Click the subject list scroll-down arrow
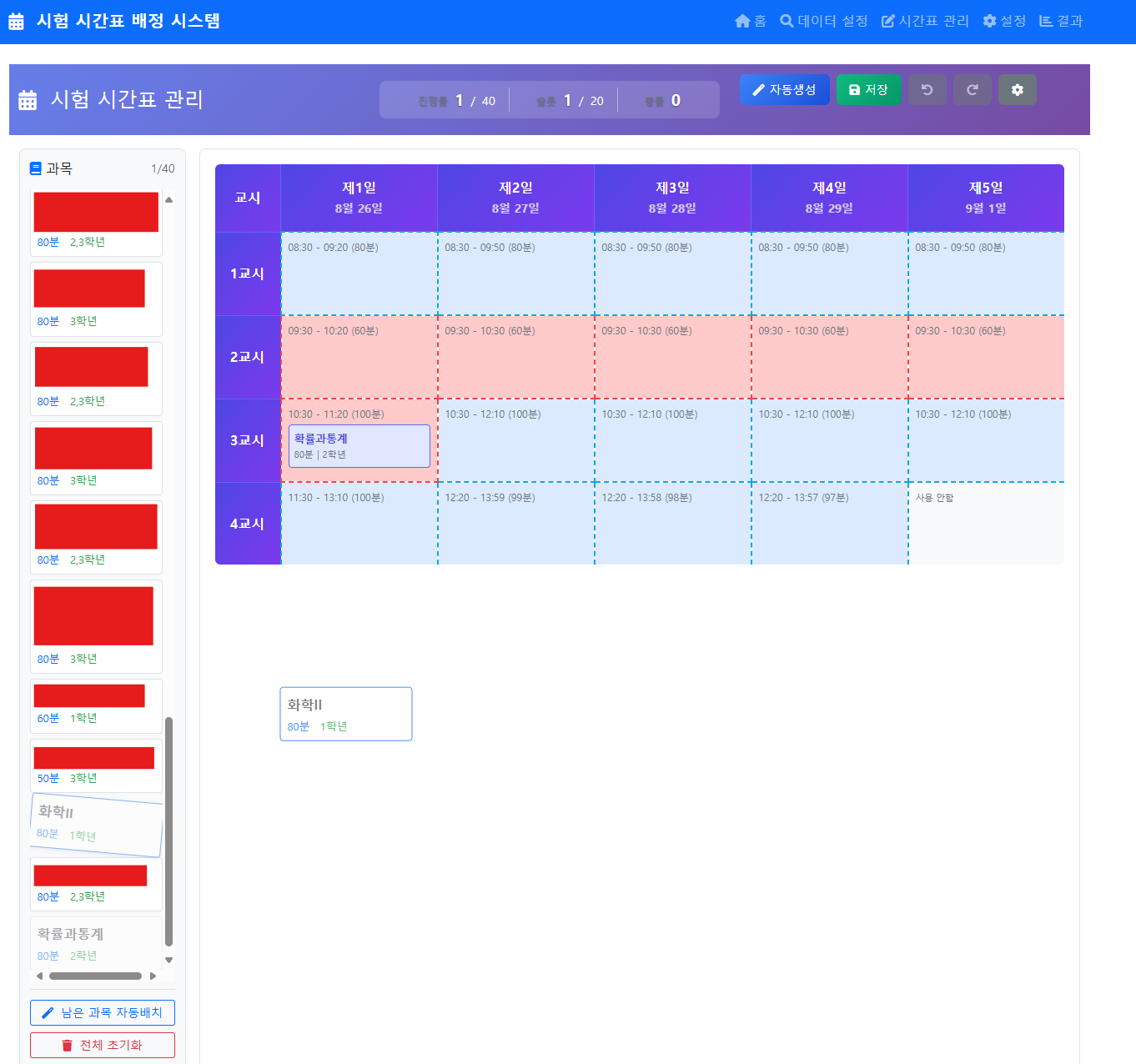This screenshot has width=1136, height=1064. (168, 960)
